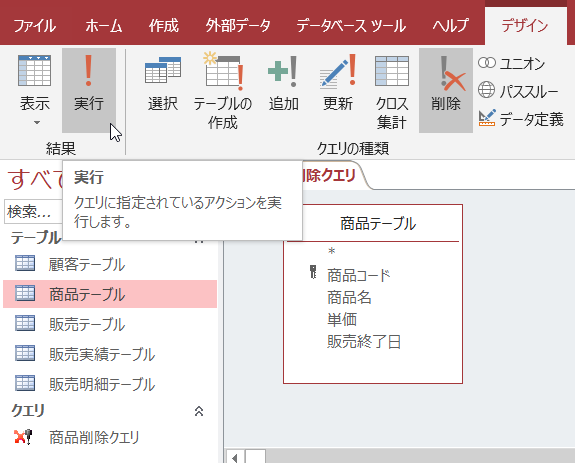Image resolution: width=575 pixels, height=463 pixels.
Task: Click the 販売明細テーブル table icon
Action: click(25, 383)
